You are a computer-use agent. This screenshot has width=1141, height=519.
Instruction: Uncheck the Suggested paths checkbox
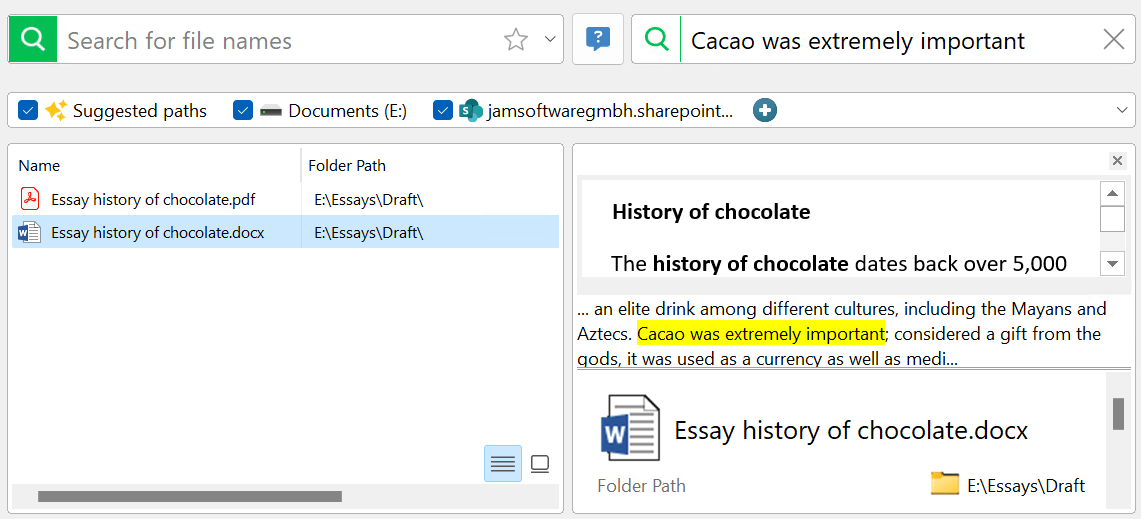(28, 111)
